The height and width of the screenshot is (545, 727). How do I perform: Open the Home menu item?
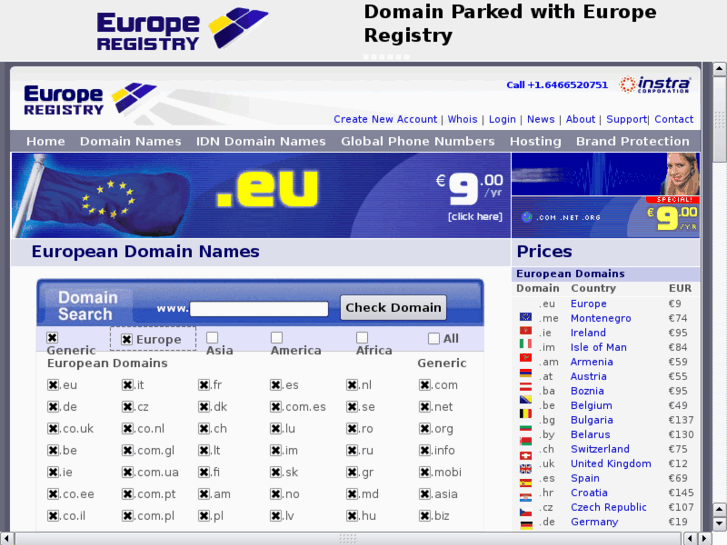click(x=45, y=141)
